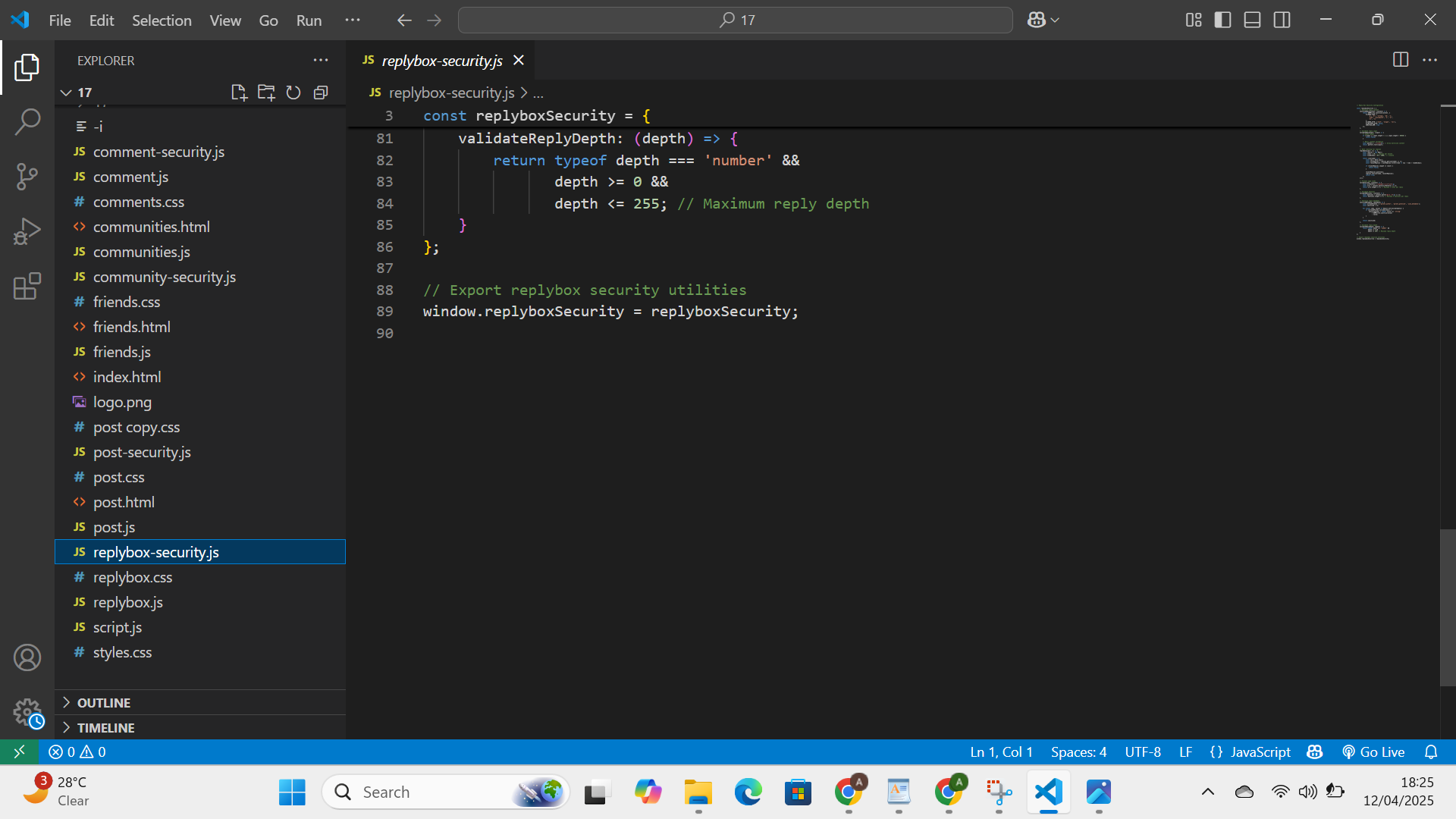Screen dimensions: 1456x819
Task: Show notifications bell in status bar
Action: coord(1431,752)
